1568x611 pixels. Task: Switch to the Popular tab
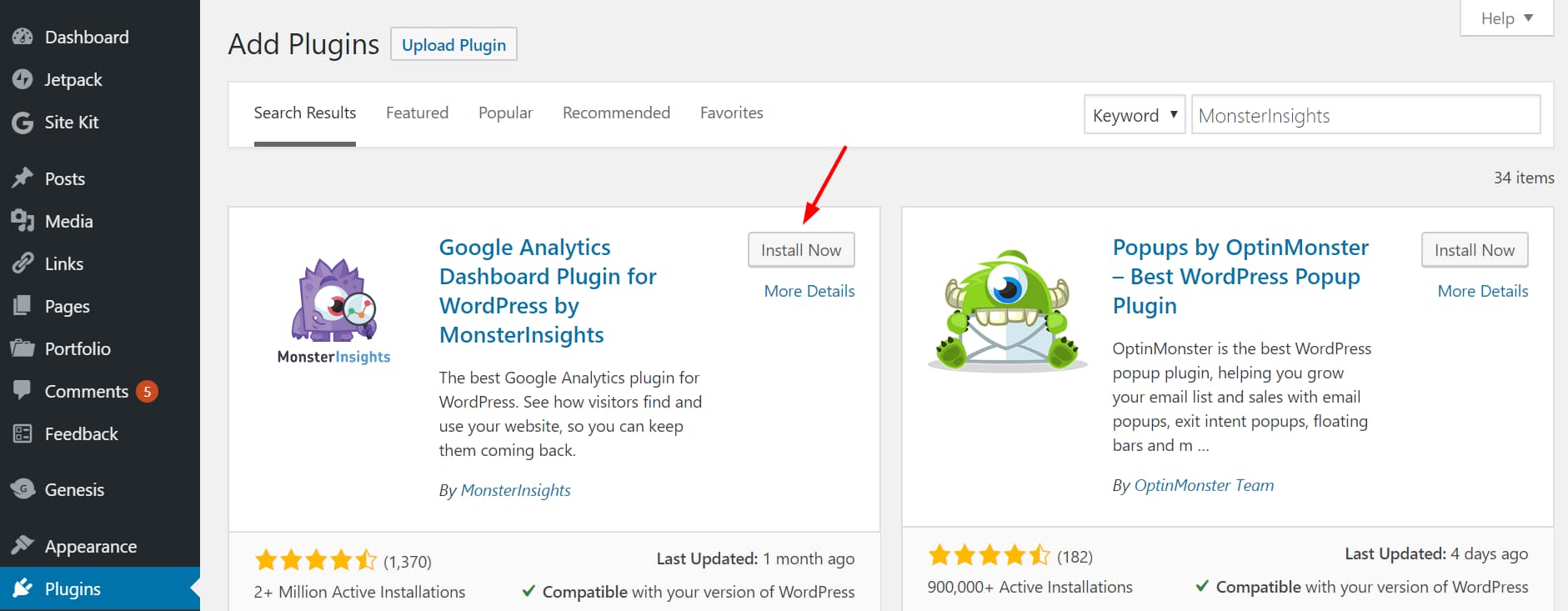click(x=505, y=113)
